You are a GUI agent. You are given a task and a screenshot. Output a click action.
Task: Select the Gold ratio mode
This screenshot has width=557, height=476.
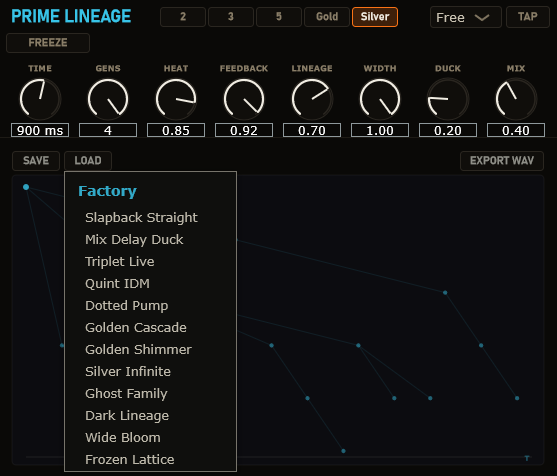click(x=327, y=17)
